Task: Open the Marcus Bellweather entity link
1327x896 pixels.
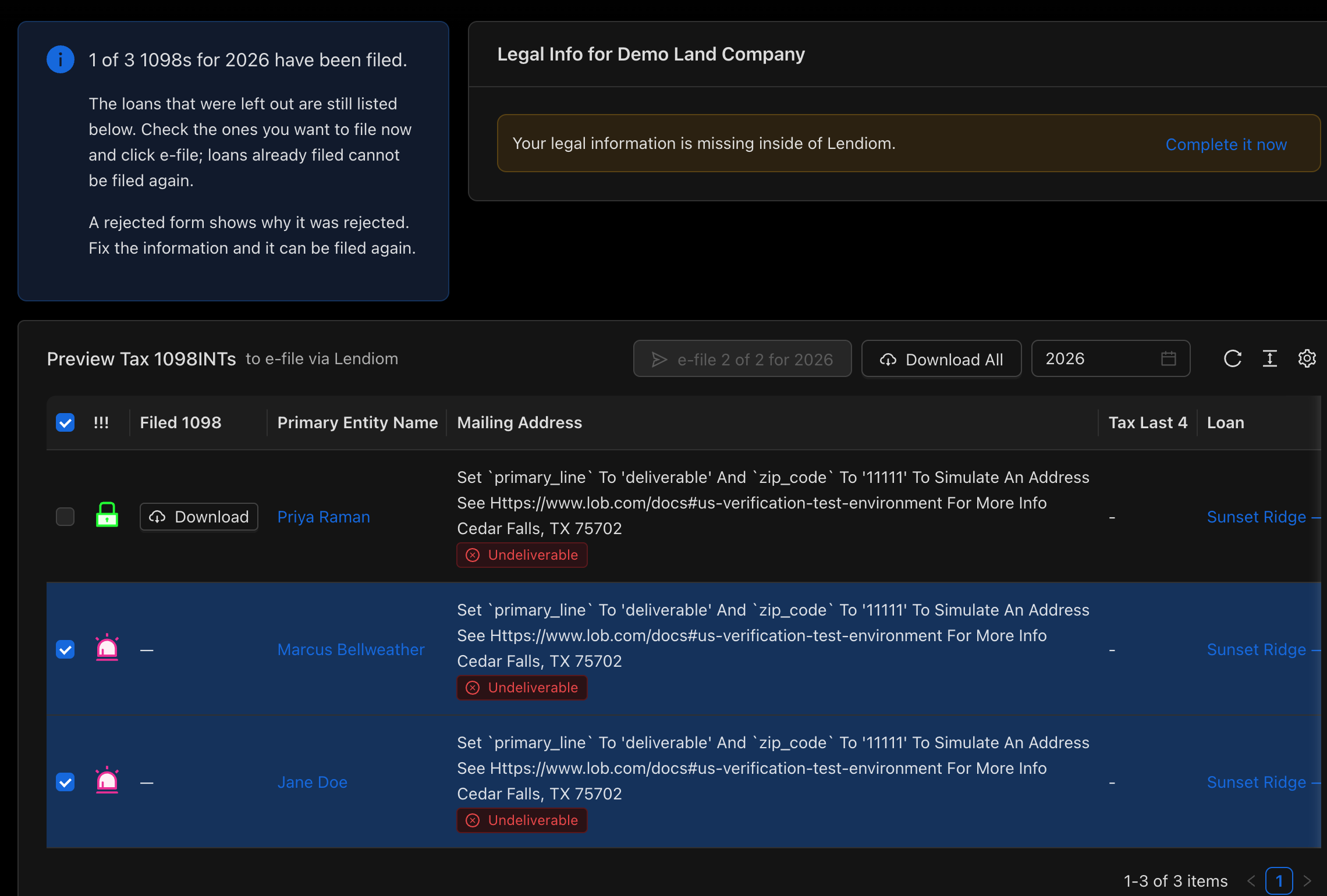Action: click(351, 649)
